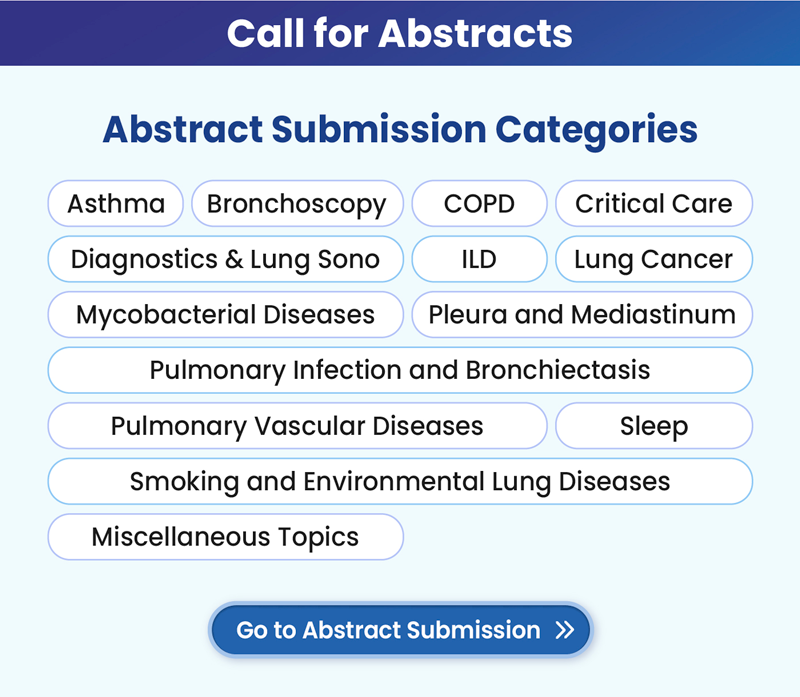Go to Abstract Submission button

point(401,630)
